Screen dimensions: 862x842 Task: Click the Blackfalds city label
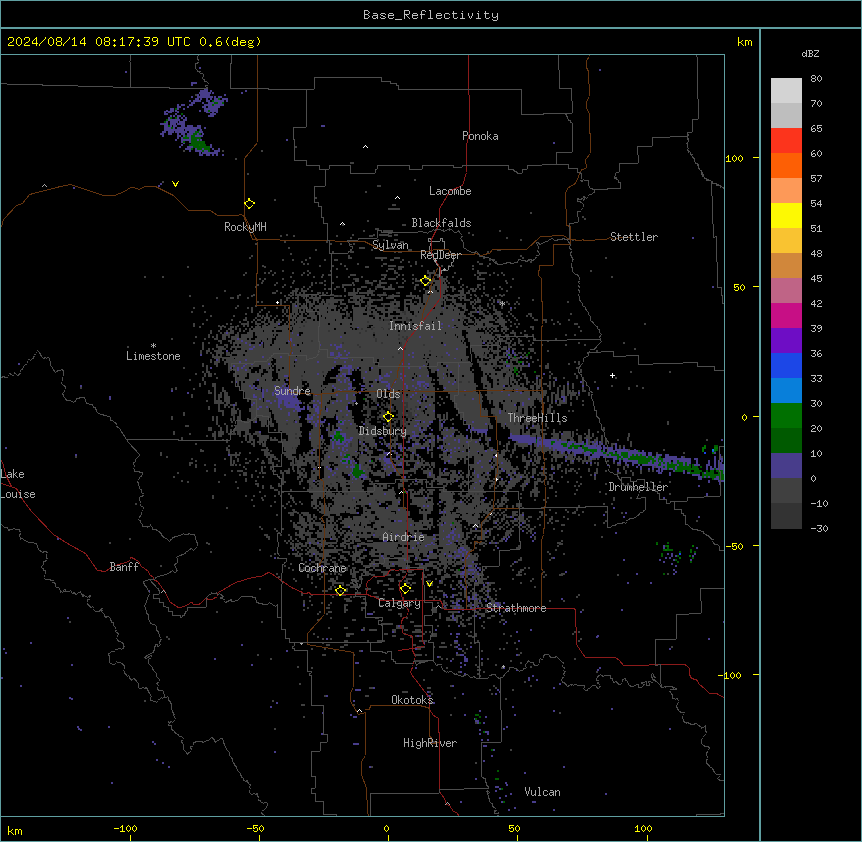coord(441,223)
